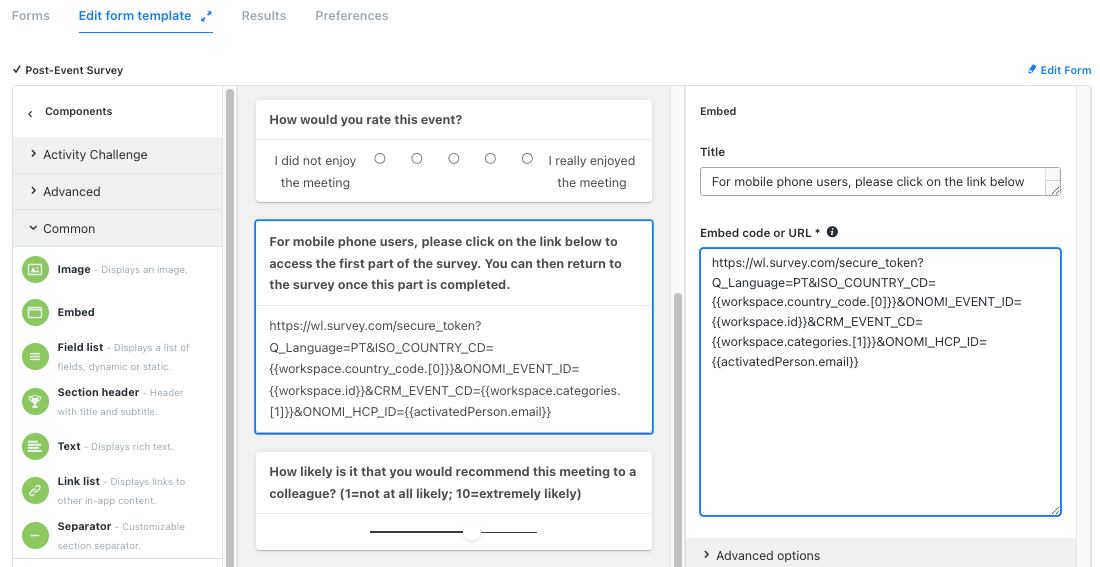Image resolution: width=1100 pixels, height=567 pixels.
Task: Click the resize handle of the Embed code textarea
Action: [x=1056, y=511]
